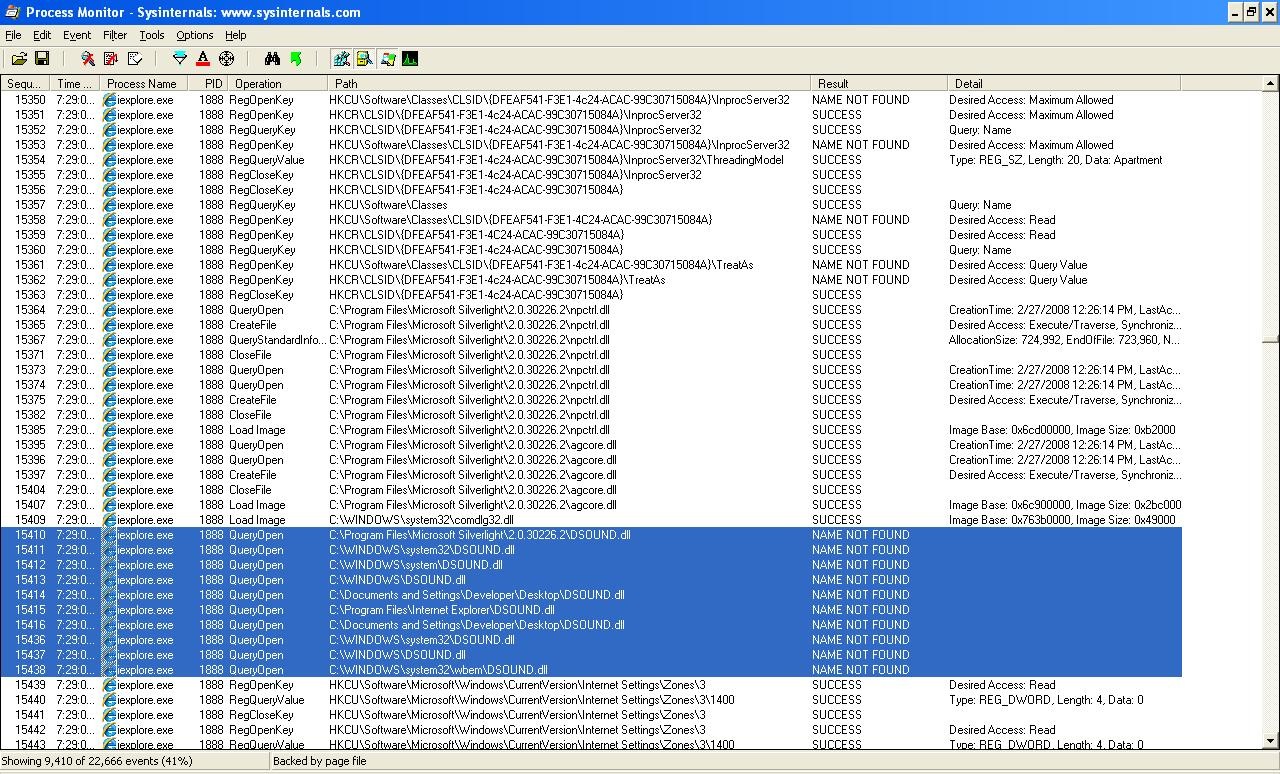The image size is (1280, 774).
Task: Open the Event menu
Action: (77, 35)
